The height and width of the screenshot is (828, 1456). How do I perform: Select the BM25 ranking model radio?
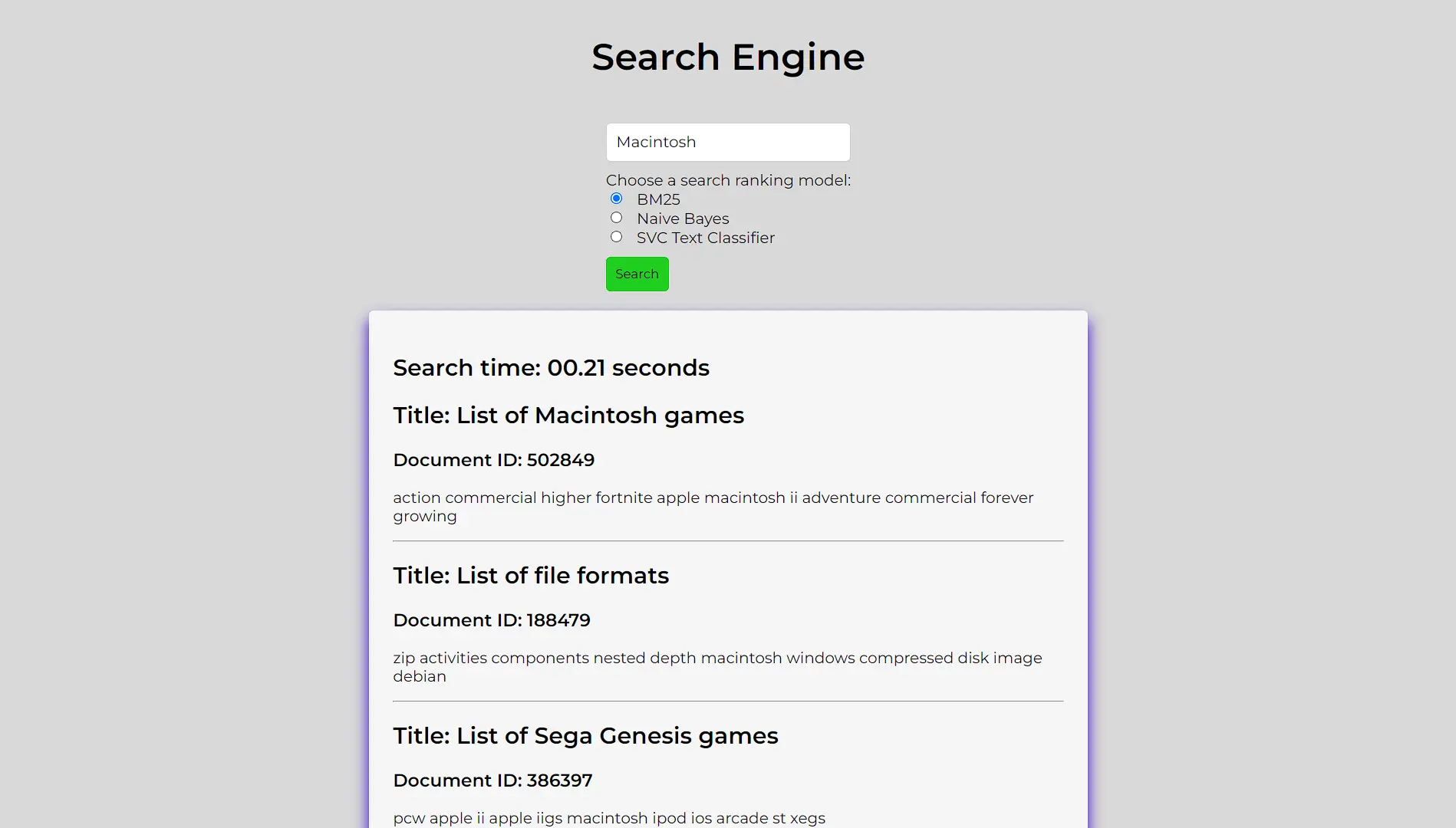[x=616, y=199]
